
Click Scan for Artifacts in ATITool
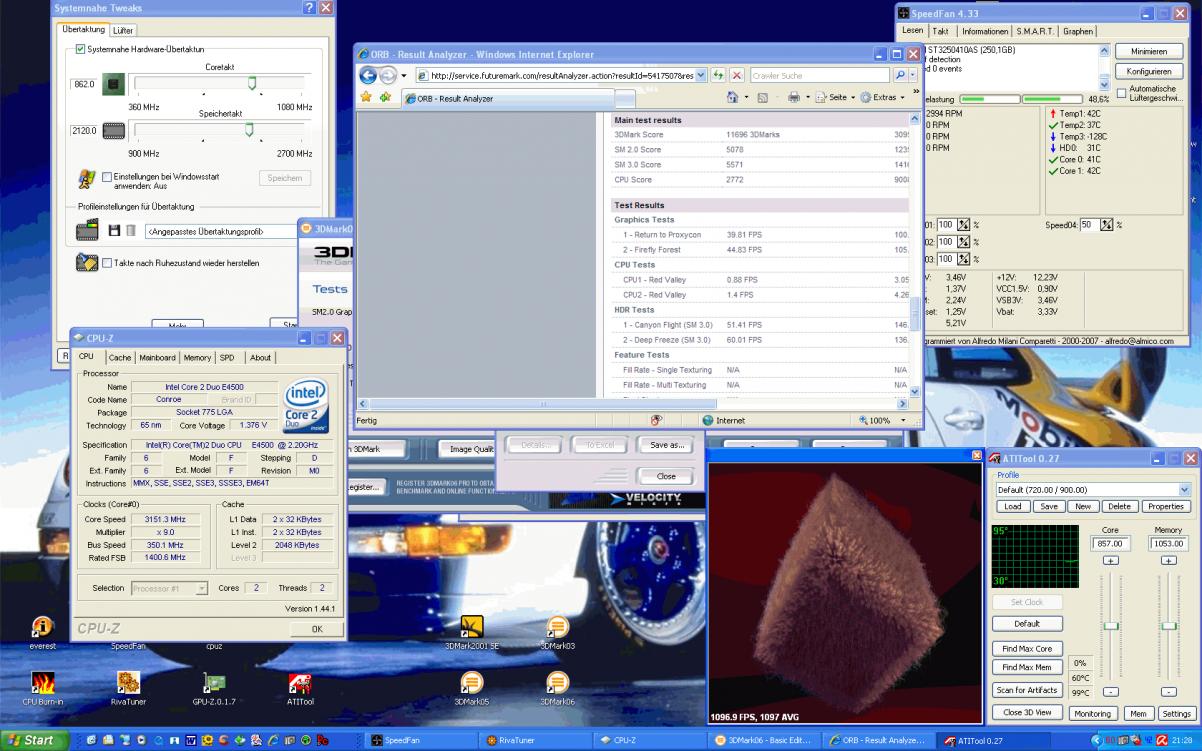pos(1027,690)
